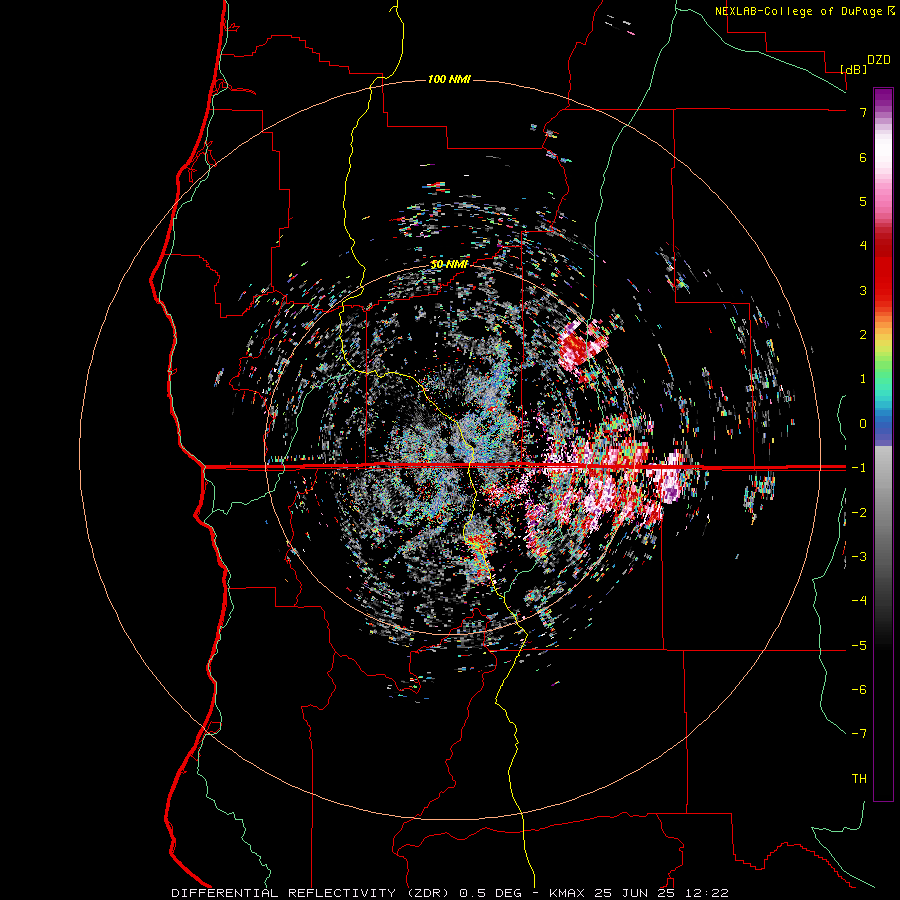Screen dimensions: 900x900
Task: Click the 4 value on color scale
Action: tap(863, 246)
